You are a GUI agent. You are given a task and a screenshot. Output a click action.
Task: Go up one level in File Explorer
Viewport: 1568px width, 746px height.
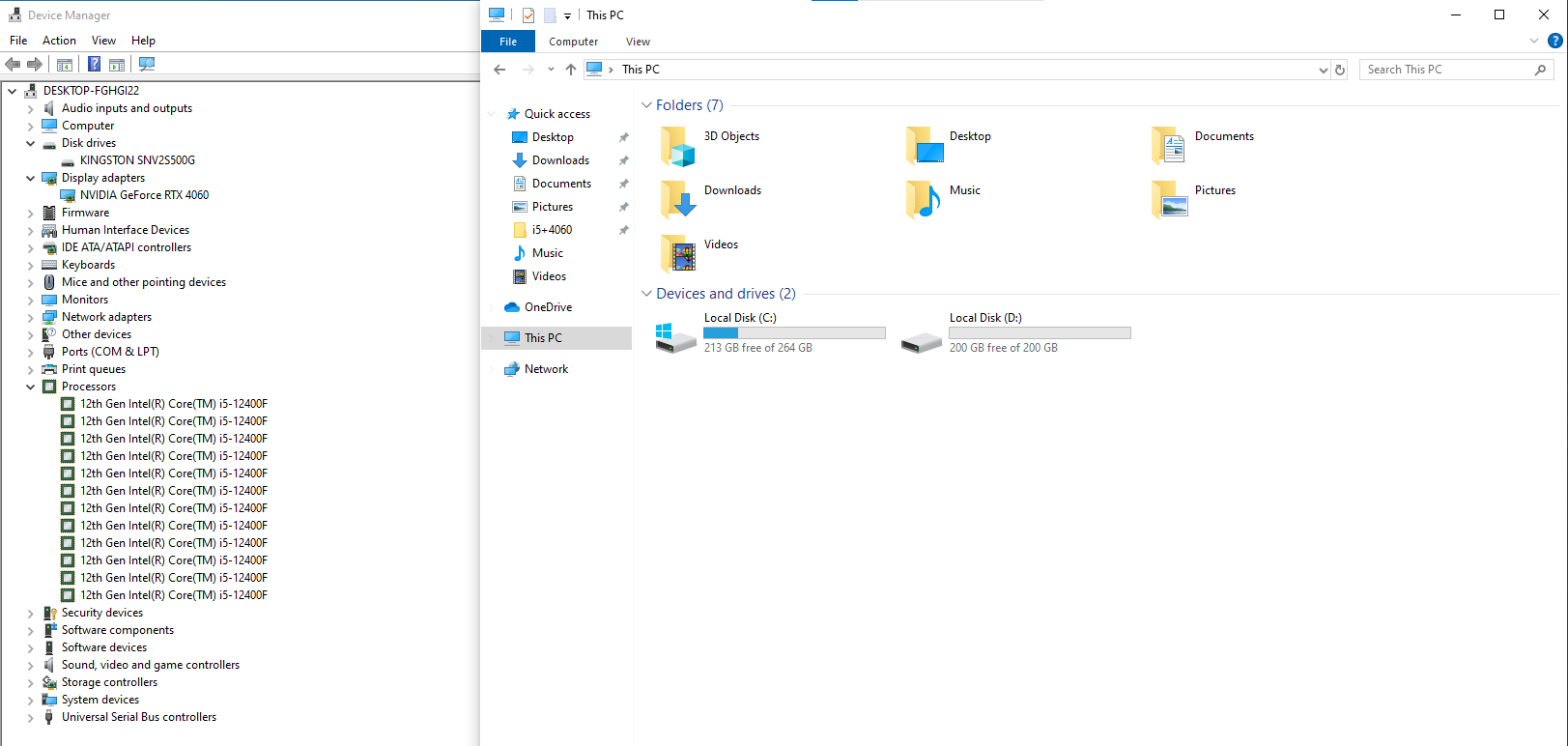point(571,70)
